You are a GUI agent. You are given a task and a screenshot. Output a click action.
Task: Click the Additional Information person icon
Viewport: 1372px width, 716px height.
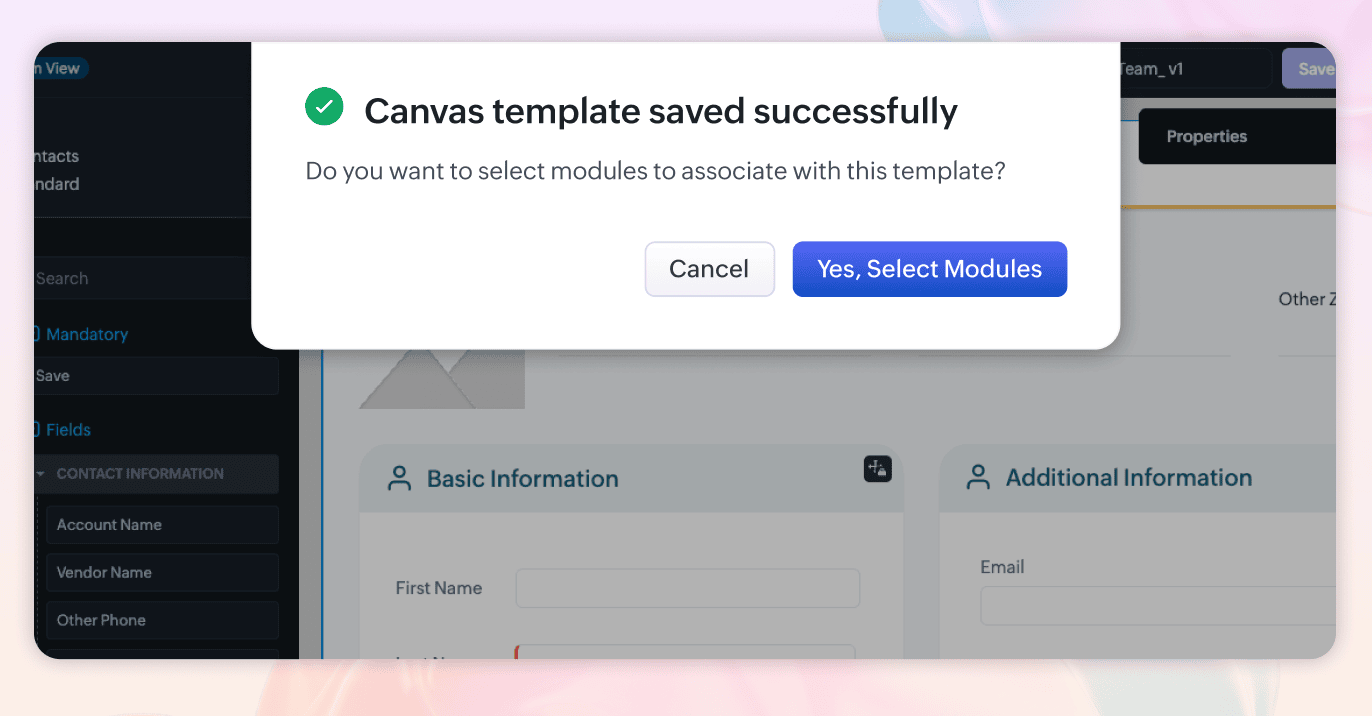tap(978, 477)
